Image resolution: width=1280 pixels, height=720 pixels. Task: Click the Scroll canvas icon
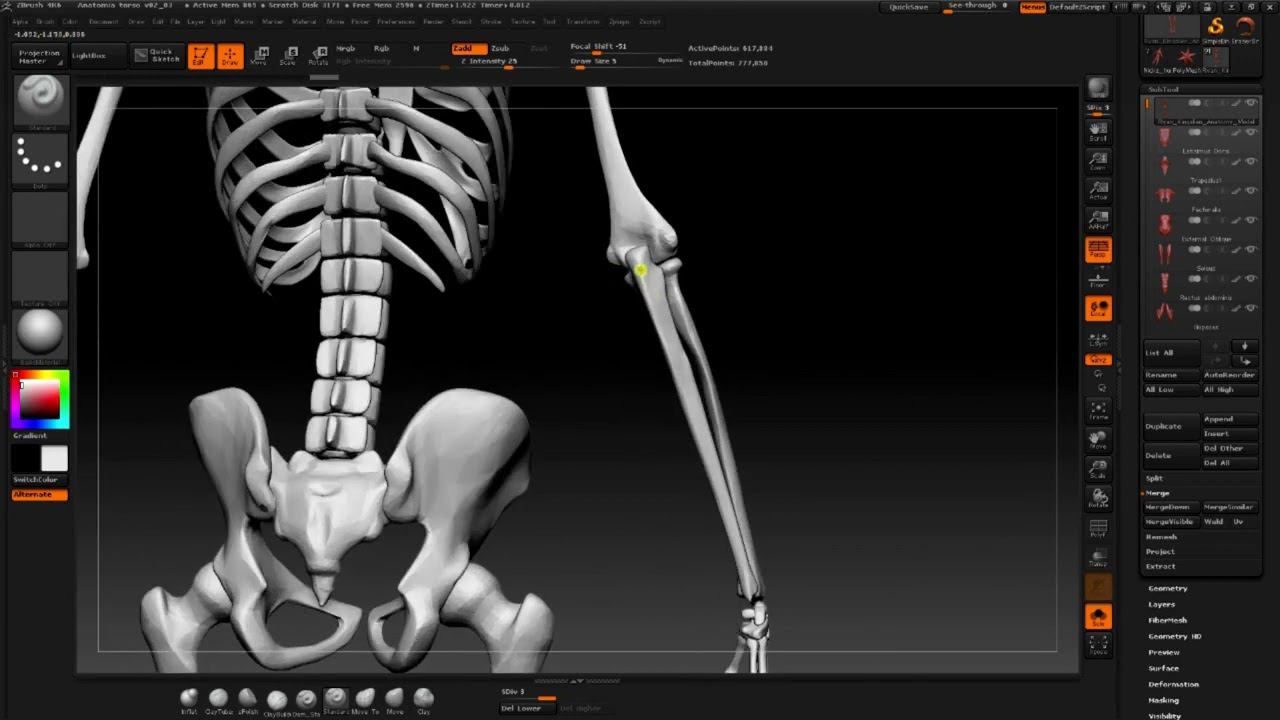[x=1098, y=130]
